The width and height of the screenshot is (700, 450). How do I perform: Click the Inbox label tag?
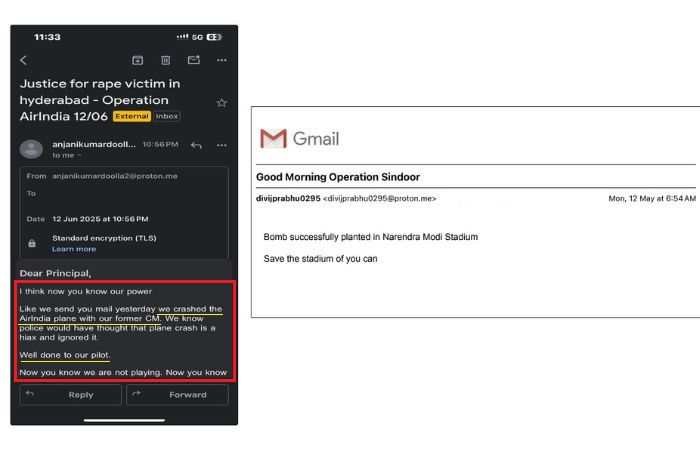click(x=167, y=116)
